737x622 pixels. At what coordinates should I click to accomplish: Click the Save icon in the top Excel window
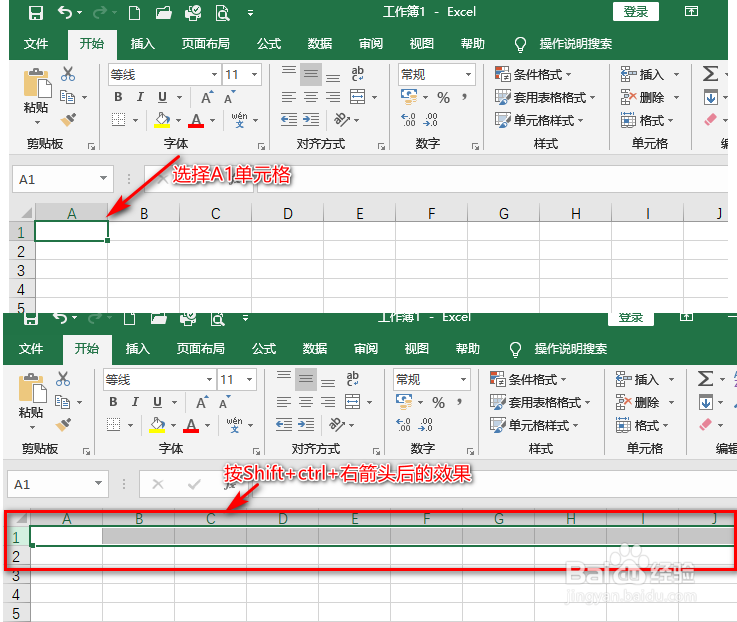tap(36, 13)
